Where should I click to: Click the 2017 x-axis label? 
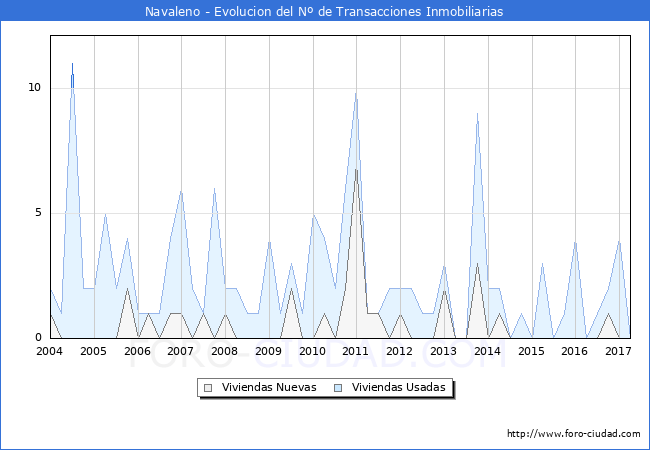pyautogui.click(x=618, y=351)
